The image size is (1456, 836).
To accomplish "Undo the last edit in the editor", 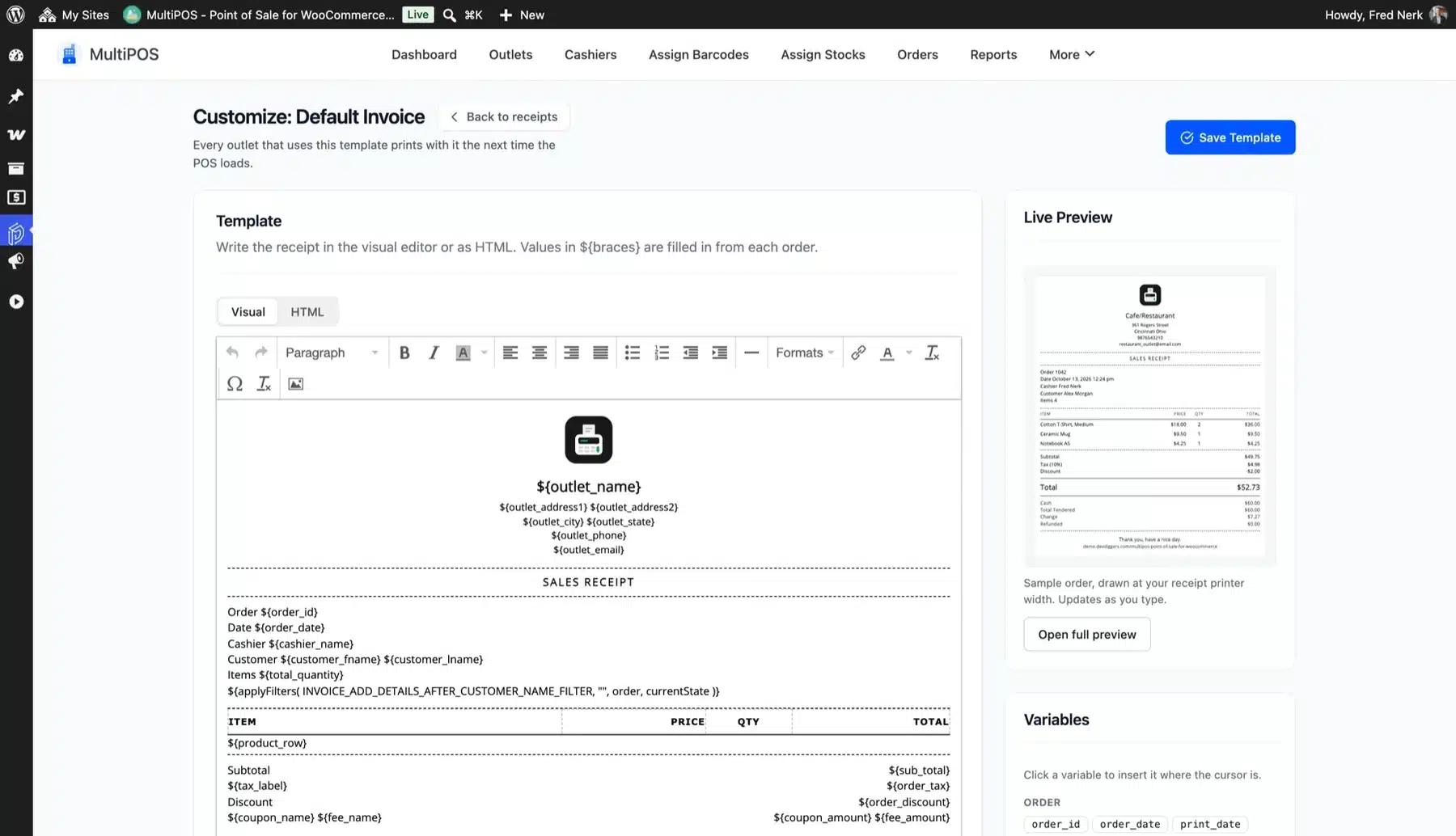I will point(232,353).
